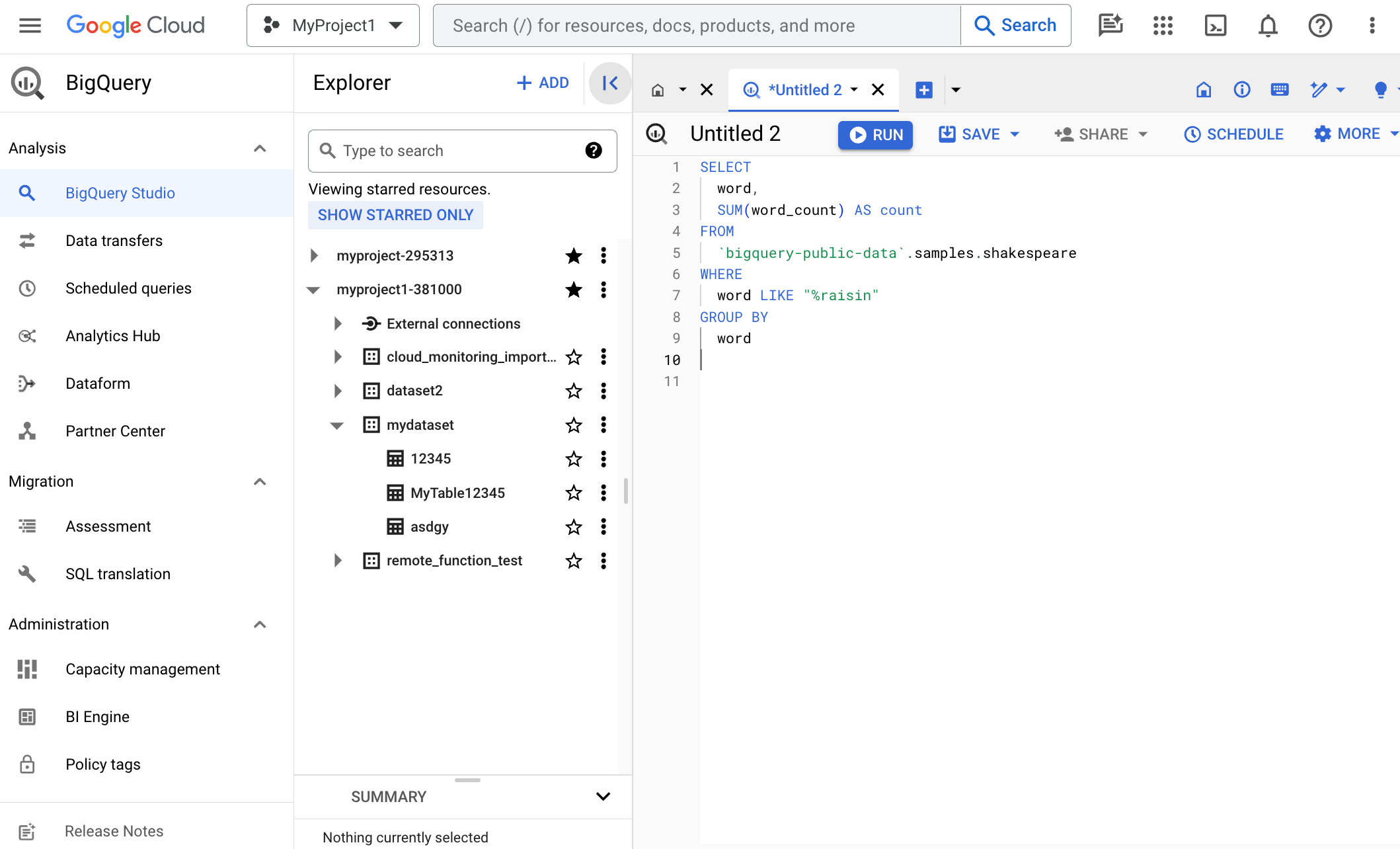The image size is (1400, 849).
Task: Toggle star on myproject-295313
Action: coord(573,255)
